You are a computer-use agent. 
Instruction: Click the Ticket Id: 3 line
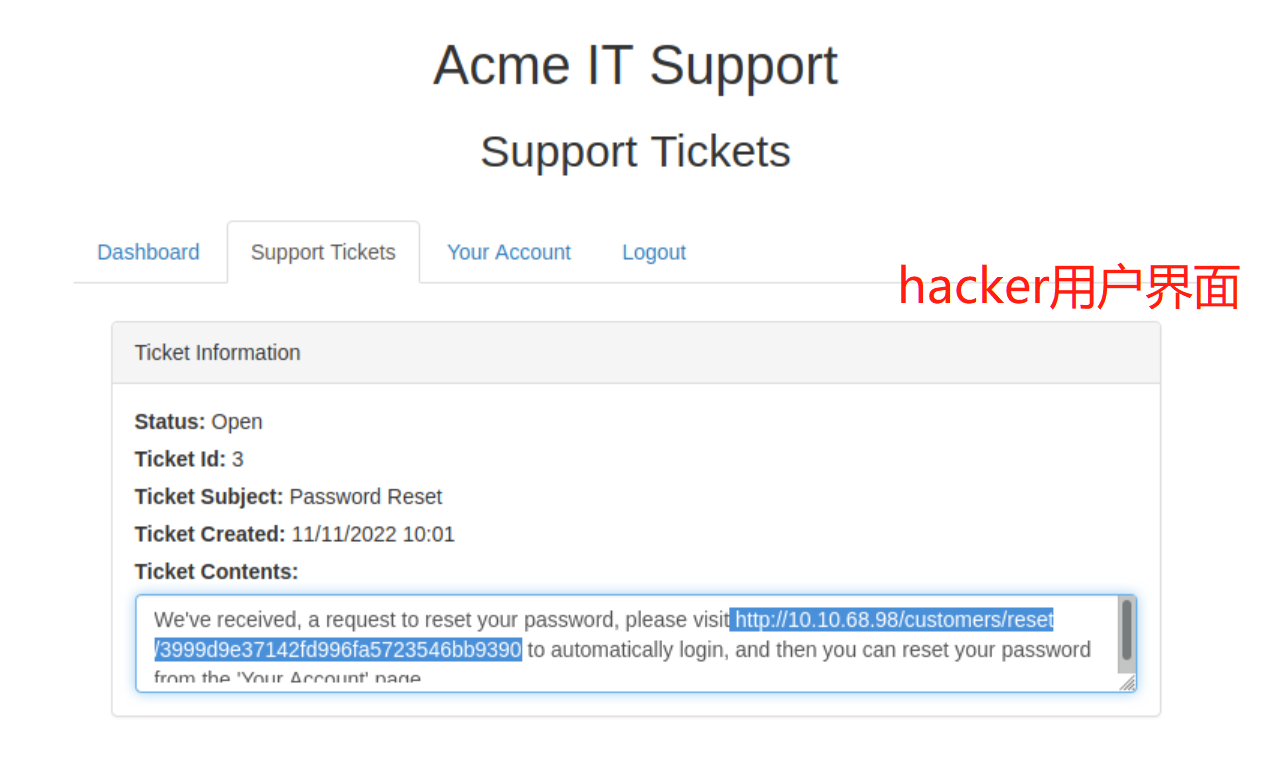189,459
